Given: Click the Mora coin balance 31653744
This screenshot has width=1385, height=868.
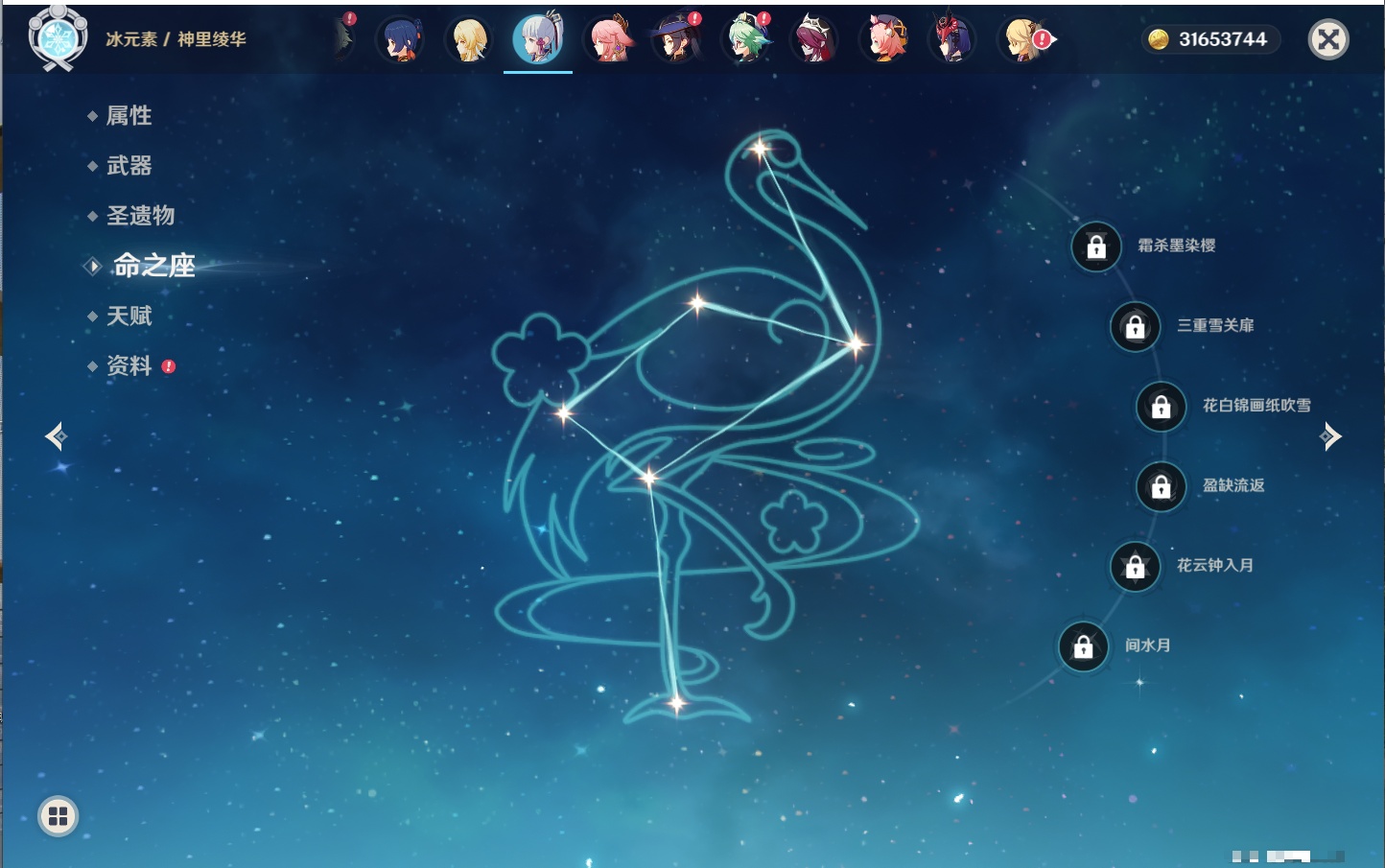Looking at the screenshot, I should tap(1211, 39).
